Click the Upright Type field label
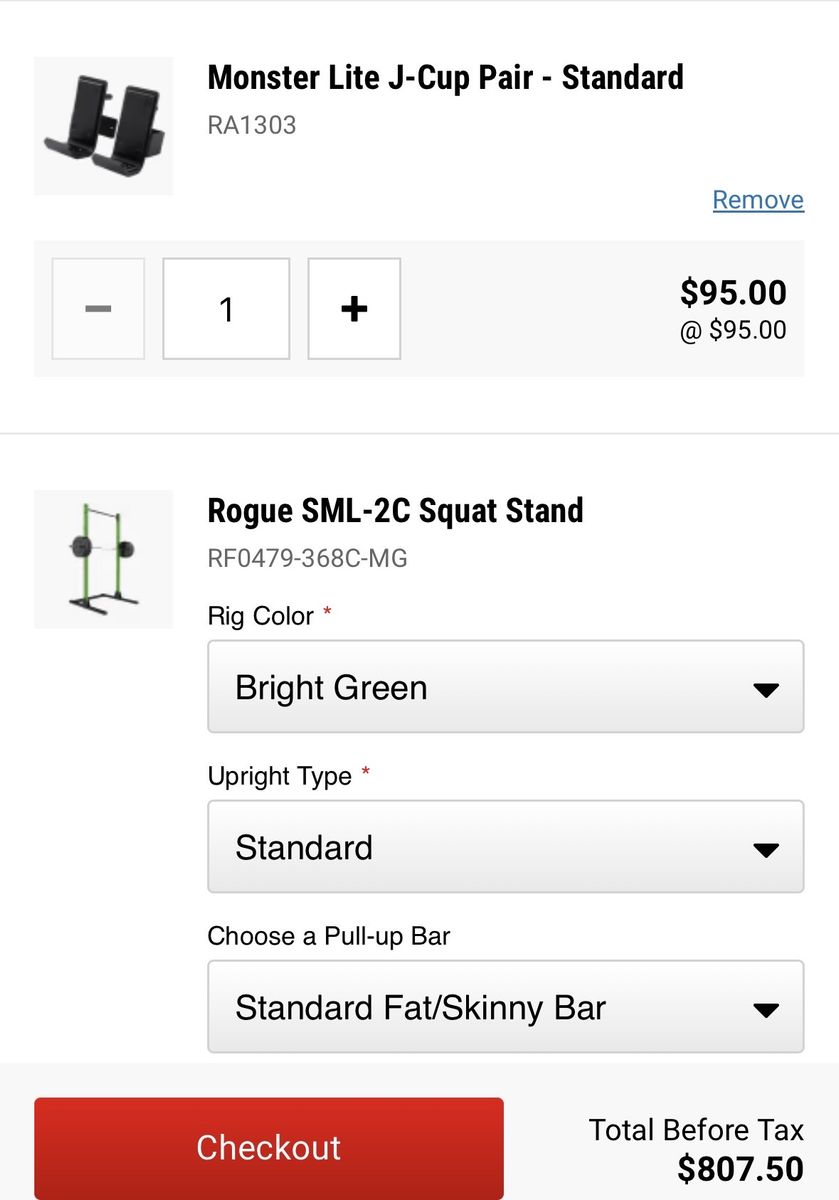Screen dimensions: 839x1200 tap(280, 776)
